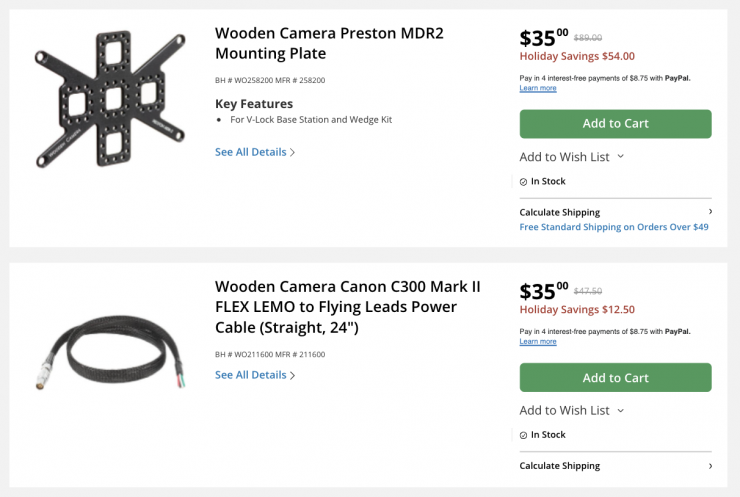Click the In Stock checkmark icon for Power Cable

[x=523, y=435]
